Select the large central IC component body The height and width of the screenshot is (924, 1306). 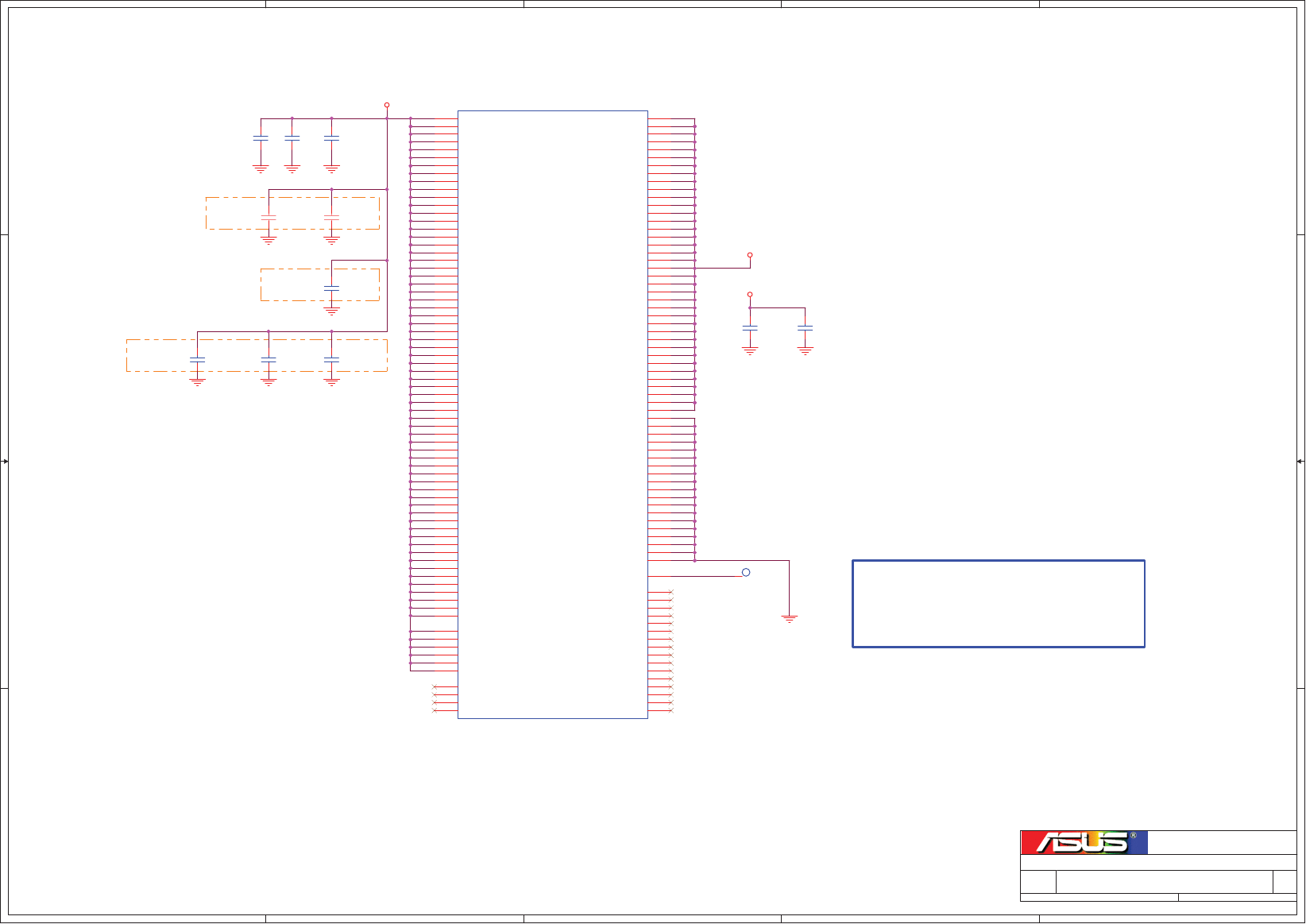click(553, 415)
